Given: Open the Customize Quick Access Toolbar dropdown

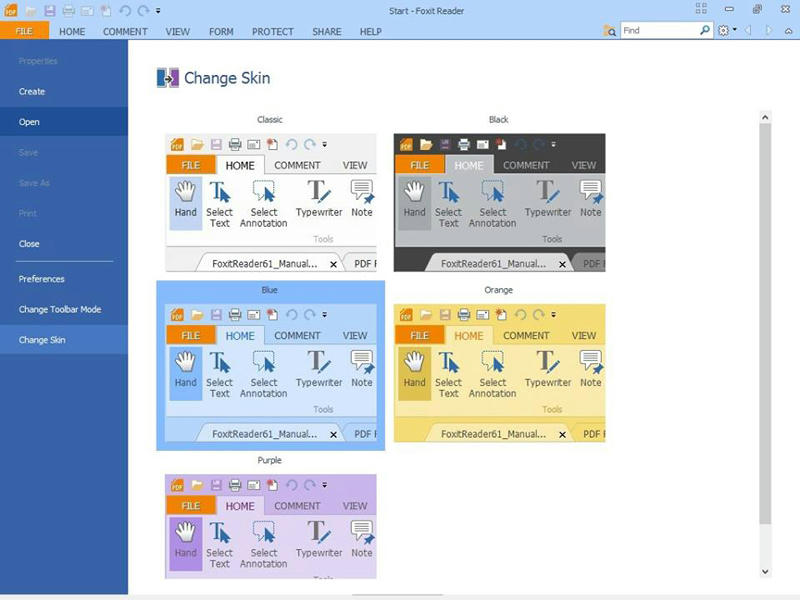Looking at the screenshot, I should click(158, 11).
